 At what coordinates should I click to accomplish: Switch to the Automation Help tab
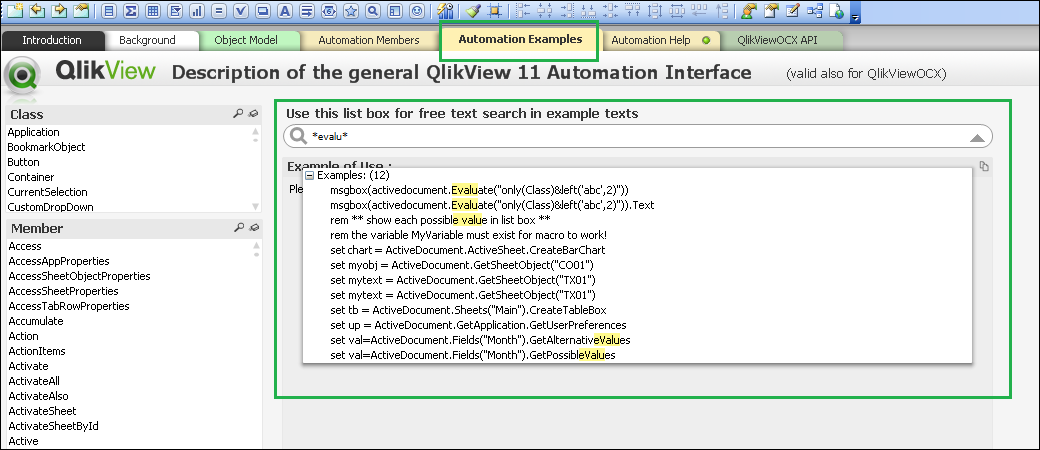[659, 40]
